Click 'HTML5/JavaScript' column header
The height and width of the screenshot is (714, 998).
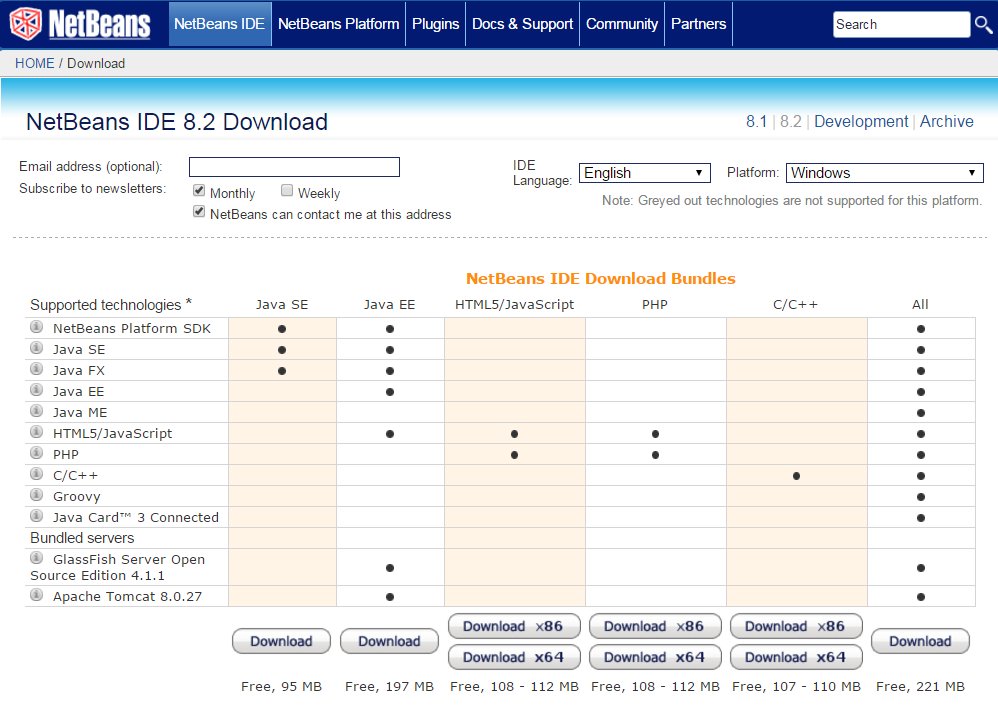514,304
